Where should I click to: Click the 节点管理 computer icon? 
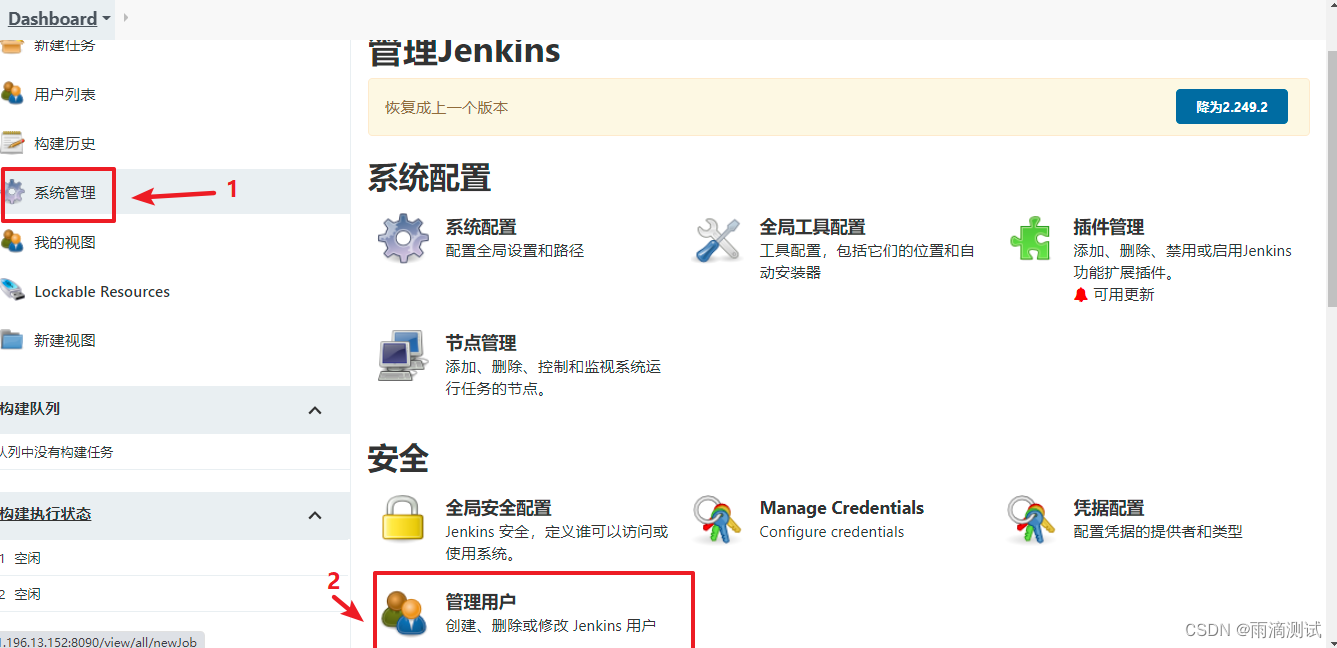[x=403, y=355]
